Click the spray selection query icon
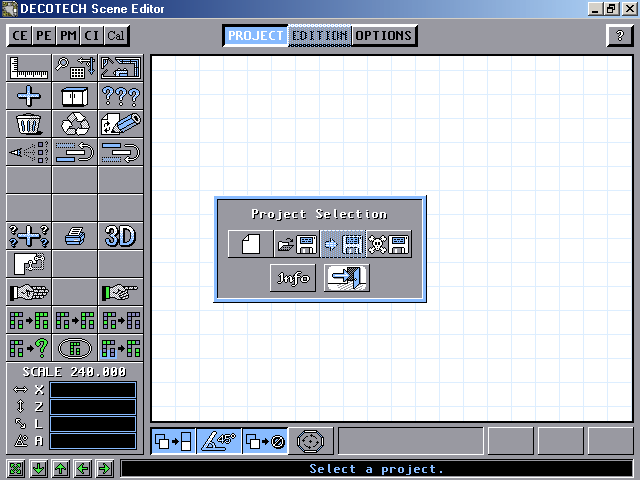The width and height of the screenshot is (640, 480). point(29,152)
